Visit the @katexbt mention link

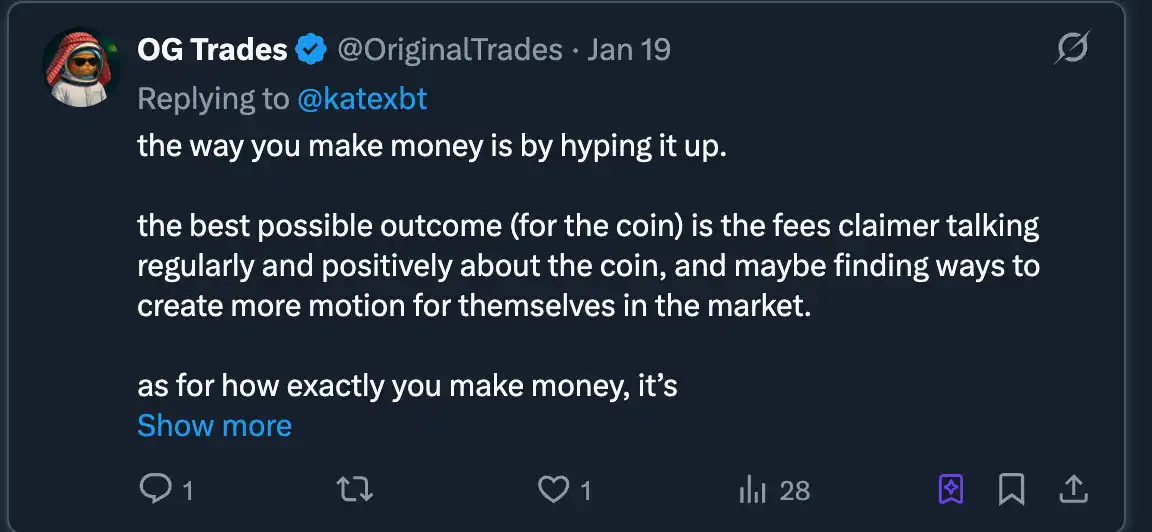tap(362, 98)
